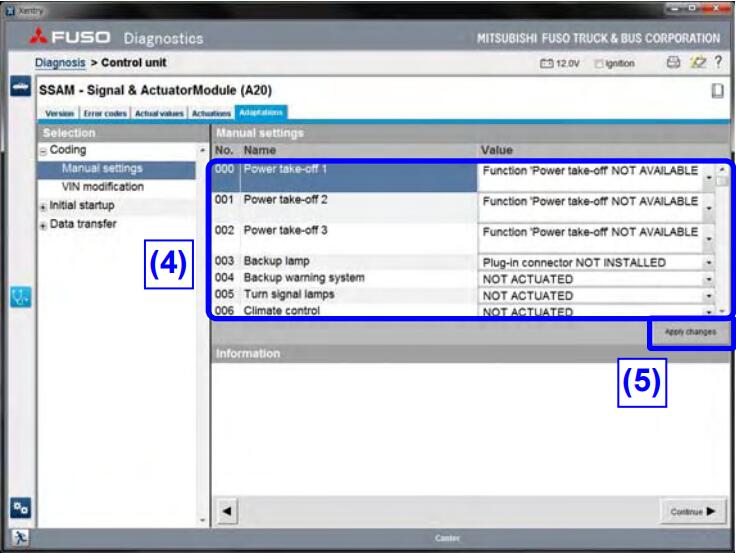The height and width of the screenshot is (553, 736).
Task: Select row 002 Power take-off 3
Action: pos(344,239)
